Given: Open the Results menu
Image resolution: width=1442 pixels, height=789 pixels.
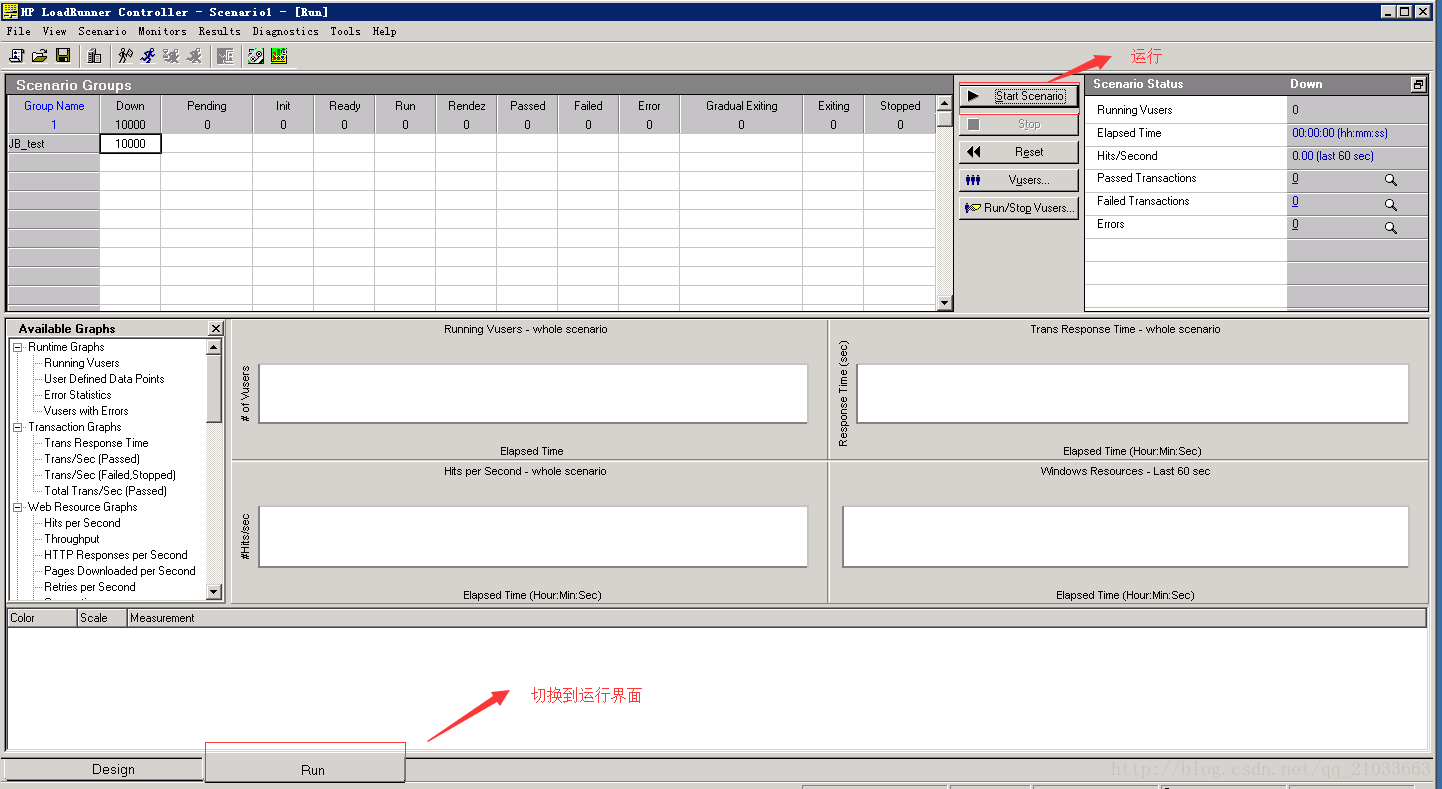Looking at the screenshot, I should (x=219, y=31).
